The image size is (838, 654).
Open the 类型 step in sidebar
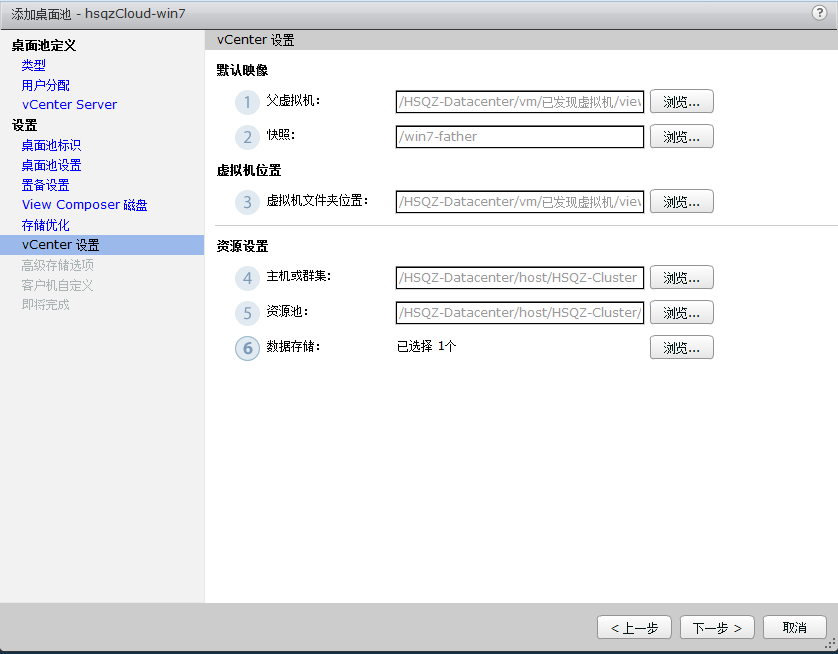coord(34,65)
